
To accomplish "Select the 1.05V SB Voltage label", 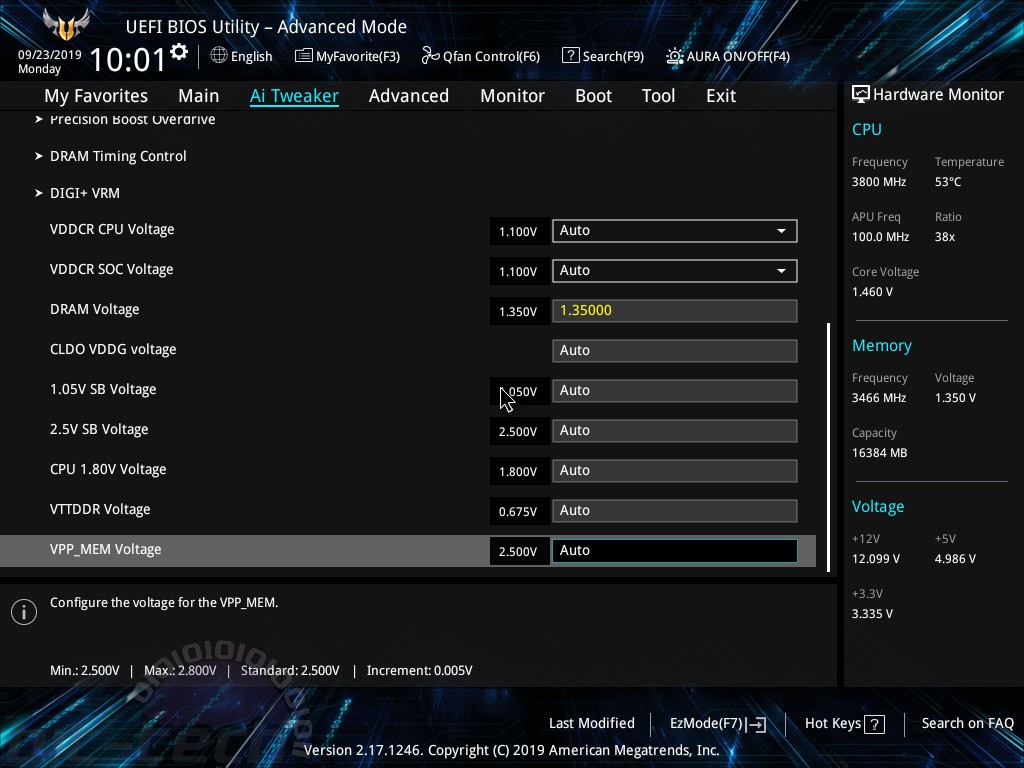I will 103,390.
